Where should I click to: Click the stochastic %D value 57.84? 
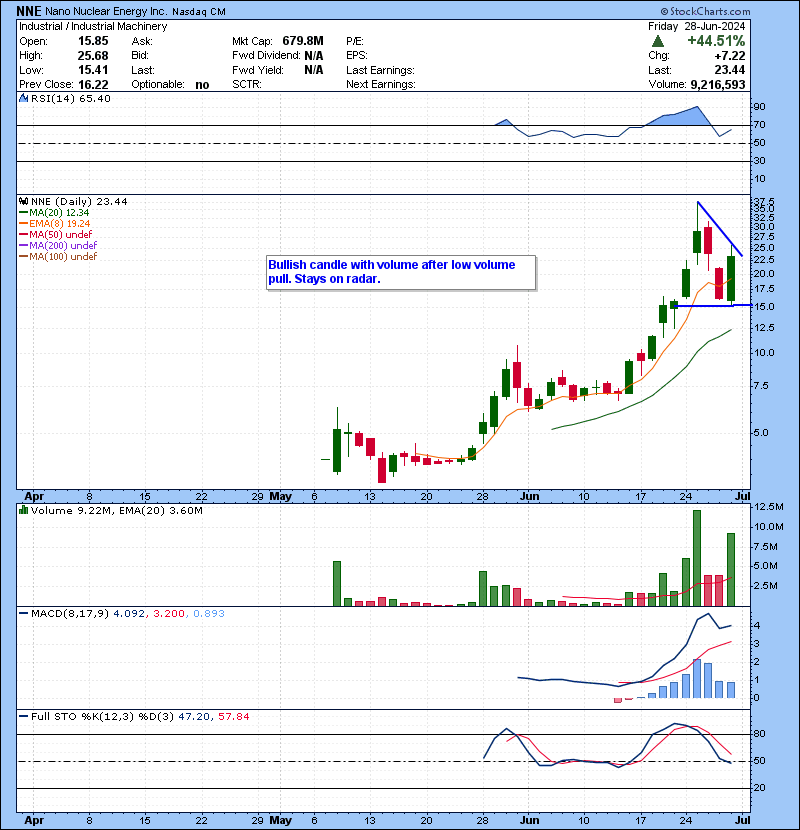pos(233,717)
